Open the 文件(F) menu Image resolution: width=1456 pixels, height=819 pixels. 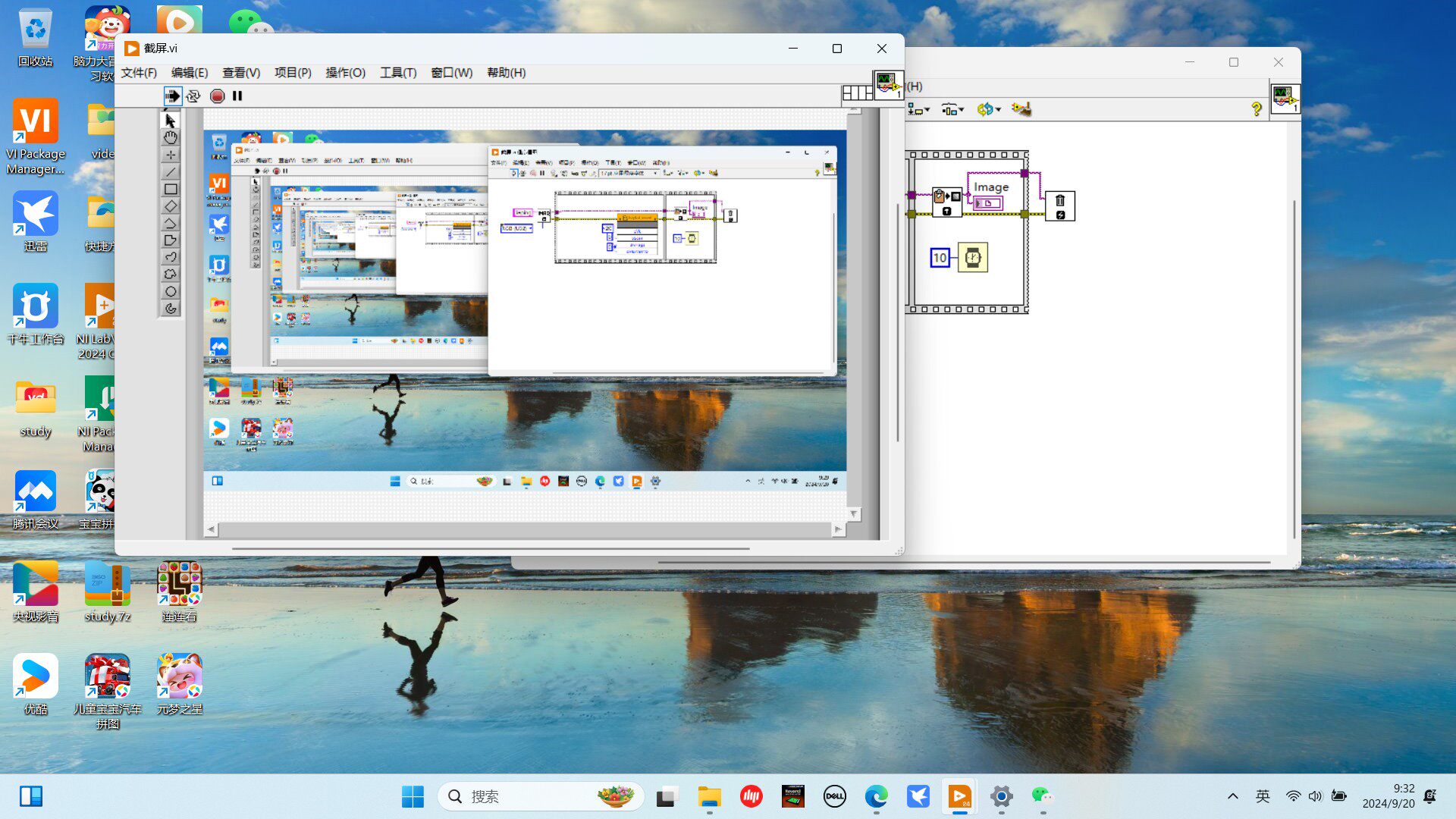[139, 73]
